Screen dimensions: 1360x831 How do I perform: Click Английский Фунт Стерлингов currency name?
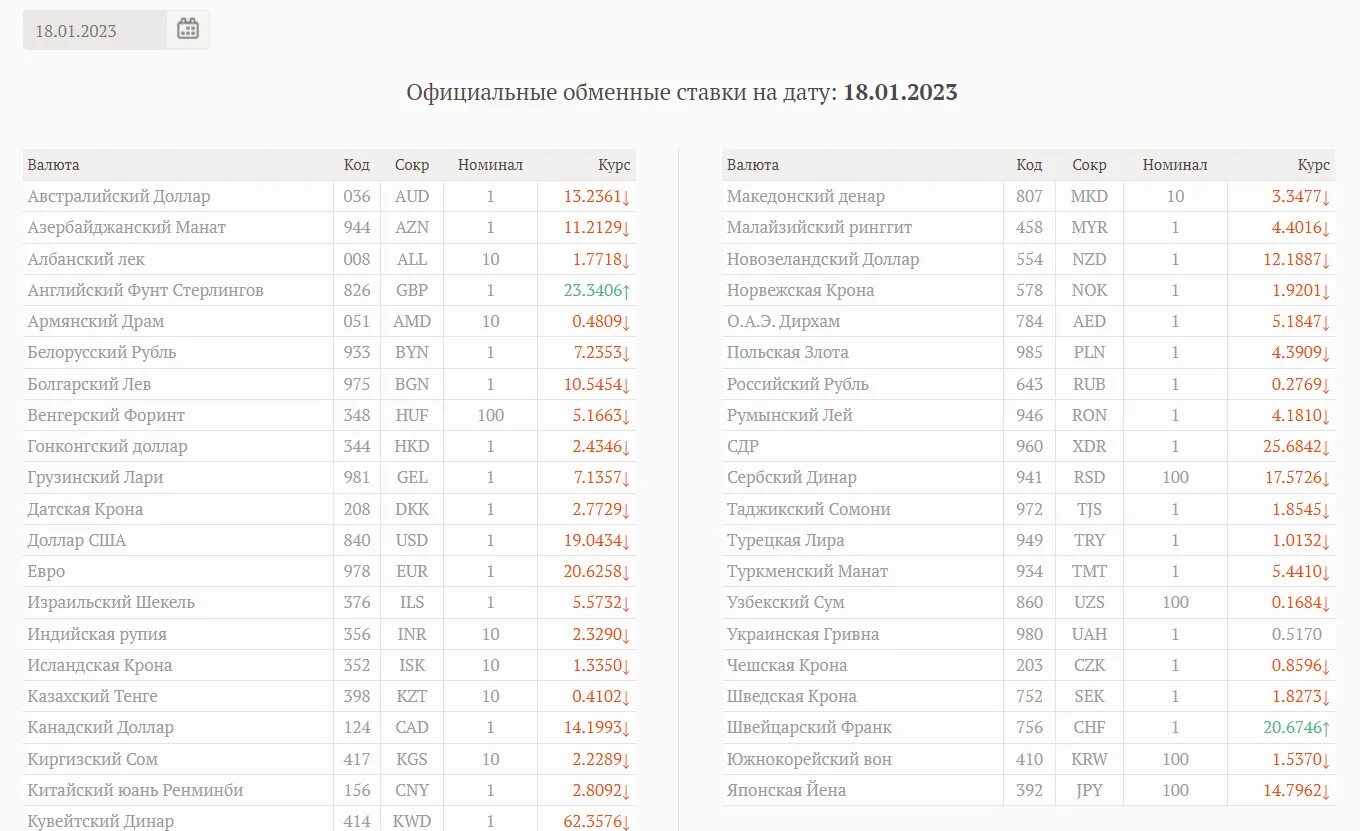click(146, 291)
